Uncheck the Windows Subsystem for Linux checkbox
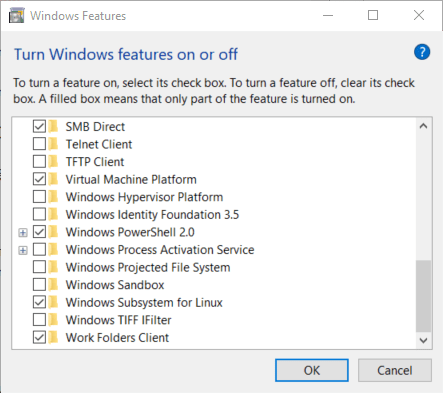Viewport: 443px width, 393px height. click(39, 302)
